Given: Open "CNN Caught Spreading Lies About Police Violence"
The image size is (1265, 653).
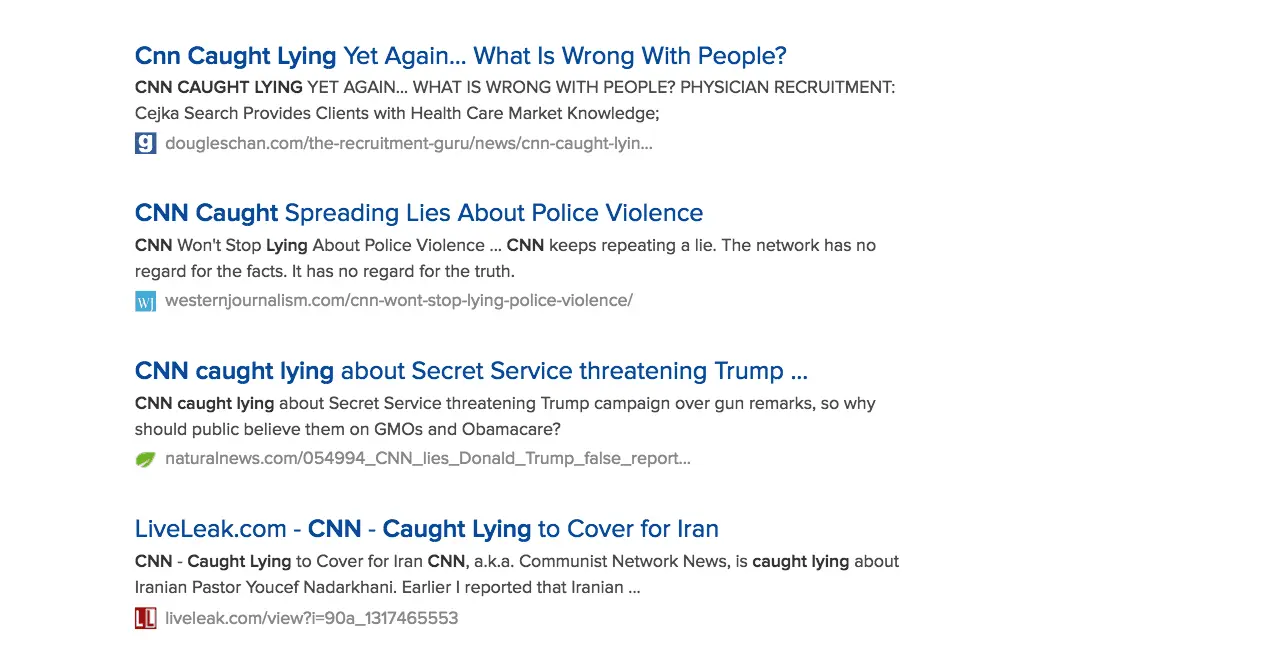Looking at the screenshot, I should (418, 213).
